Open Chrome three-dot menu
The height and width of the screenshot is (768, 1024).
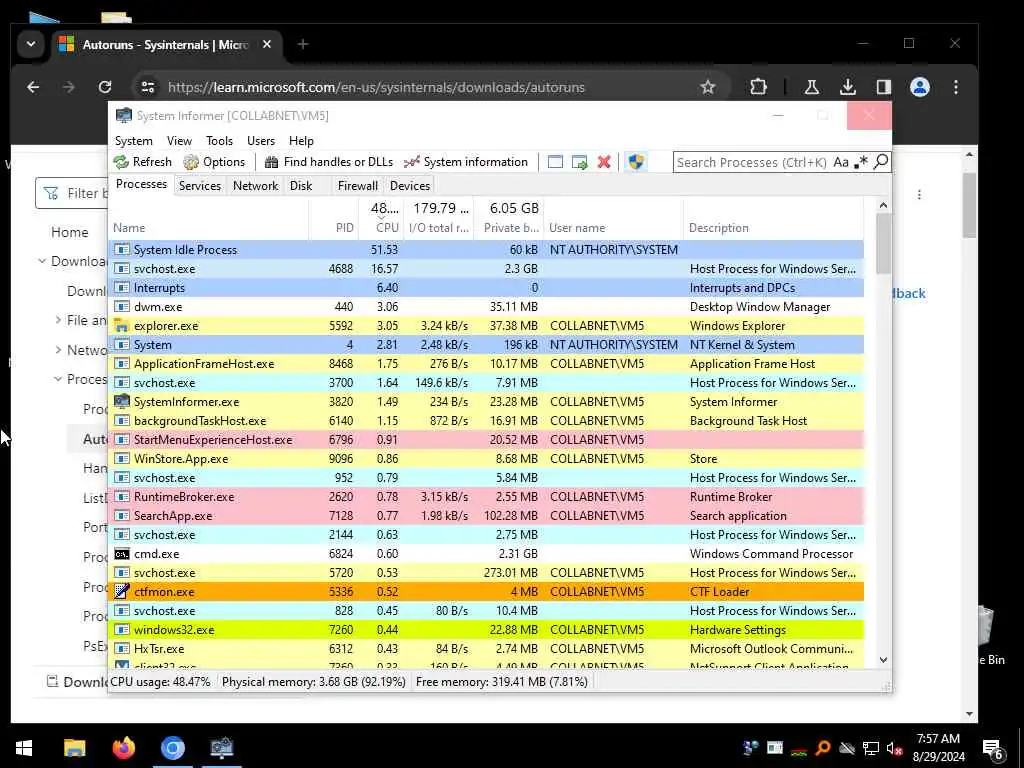click(x=956, y=87)
